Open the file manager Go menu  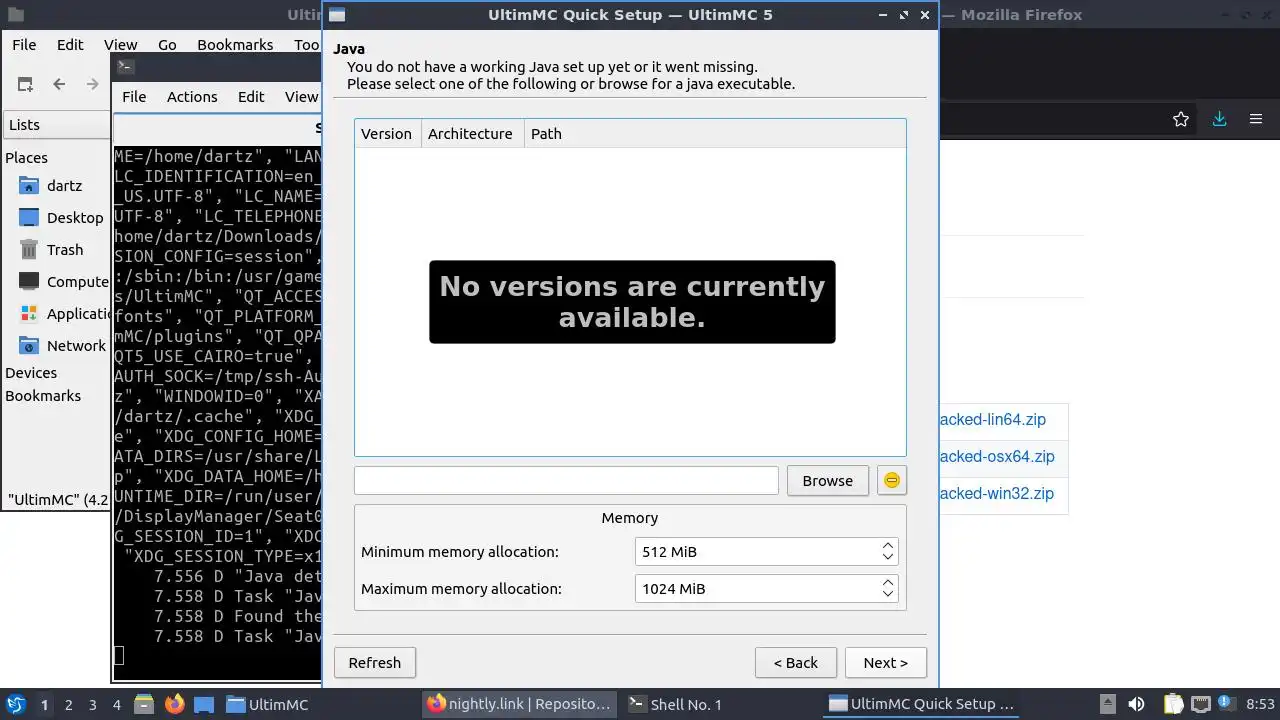(167, 45)
